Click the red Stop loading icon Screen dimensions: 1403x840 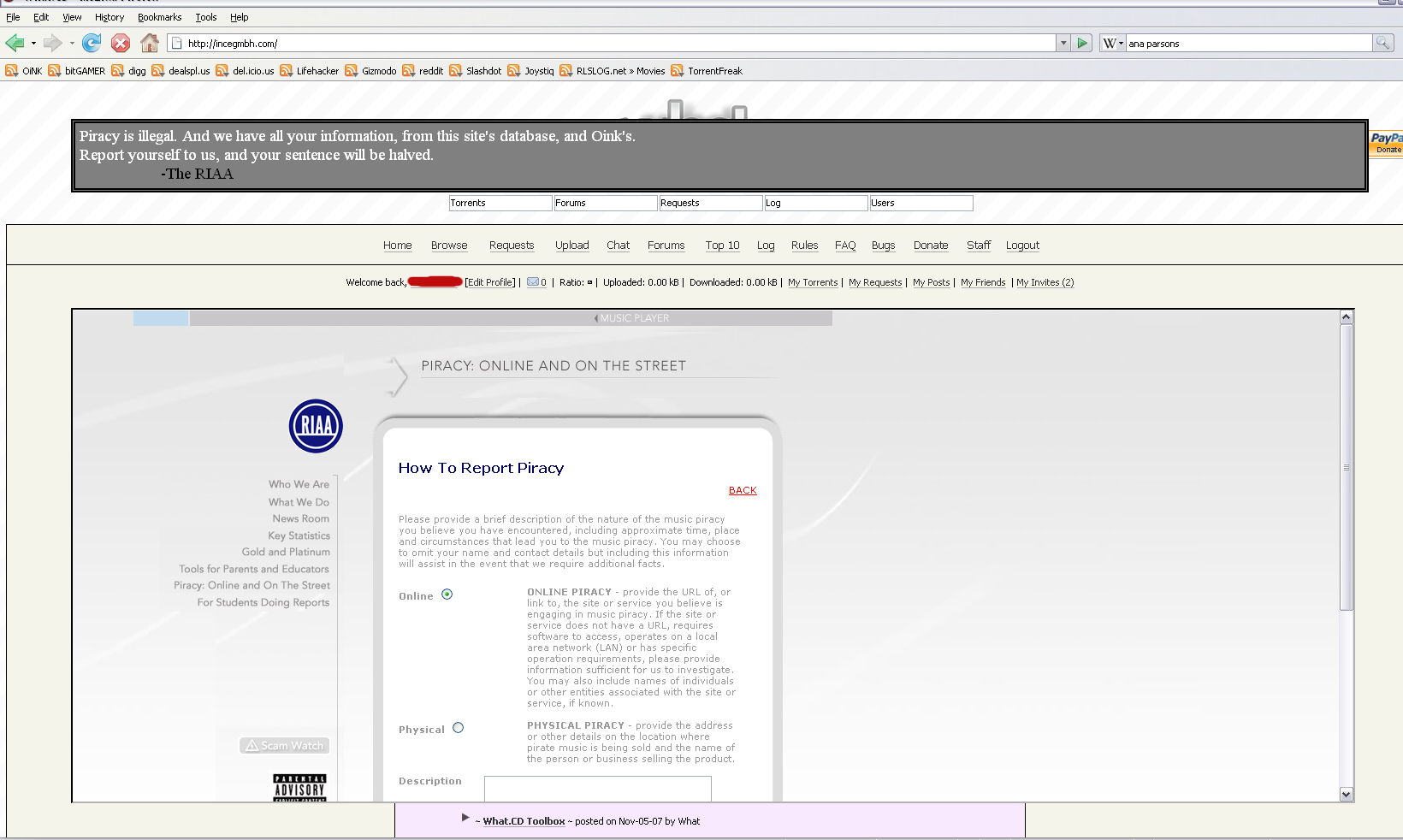pos(121,43)
